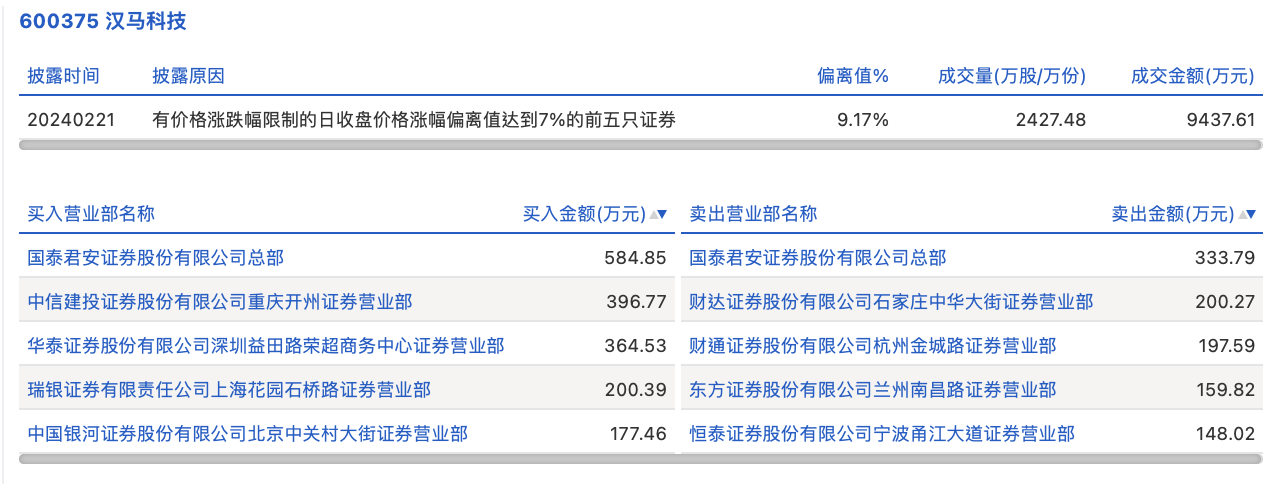Sort by the 买入金额(万元) column header

tap(585, 214)
